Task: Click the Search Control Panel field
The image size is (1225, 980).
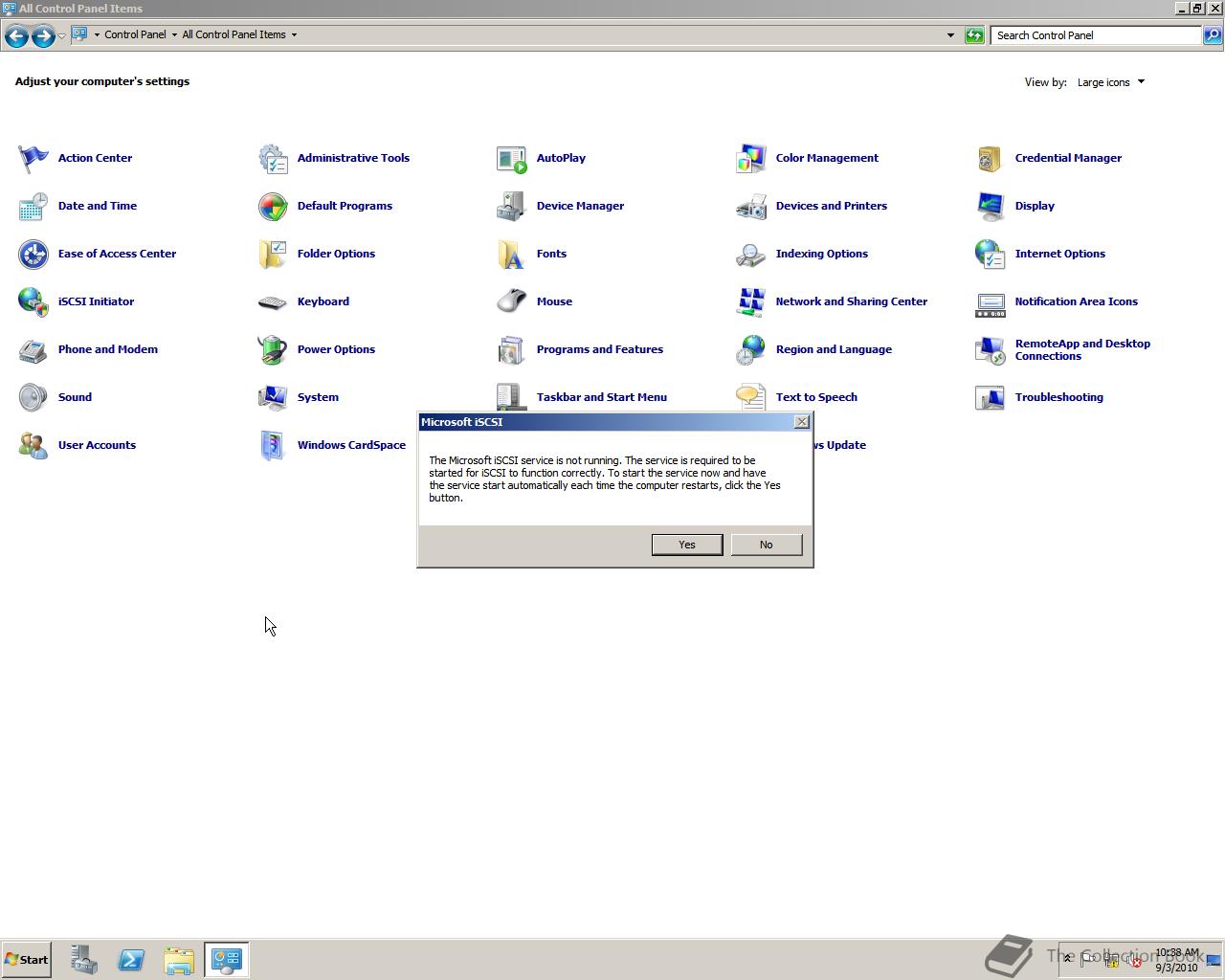Action: tap(1096, 35)
